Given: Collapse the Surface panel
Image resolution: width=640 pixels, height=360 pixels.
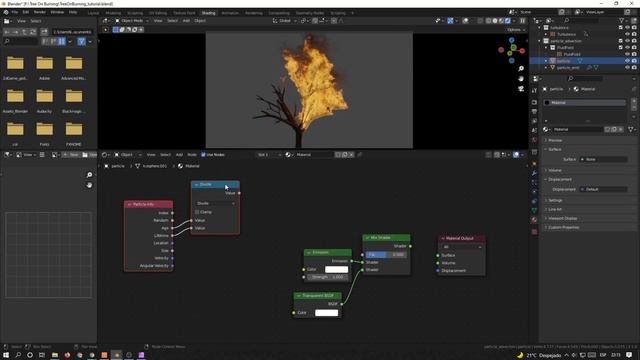Looking at the screenshot, I should [554, 149].
